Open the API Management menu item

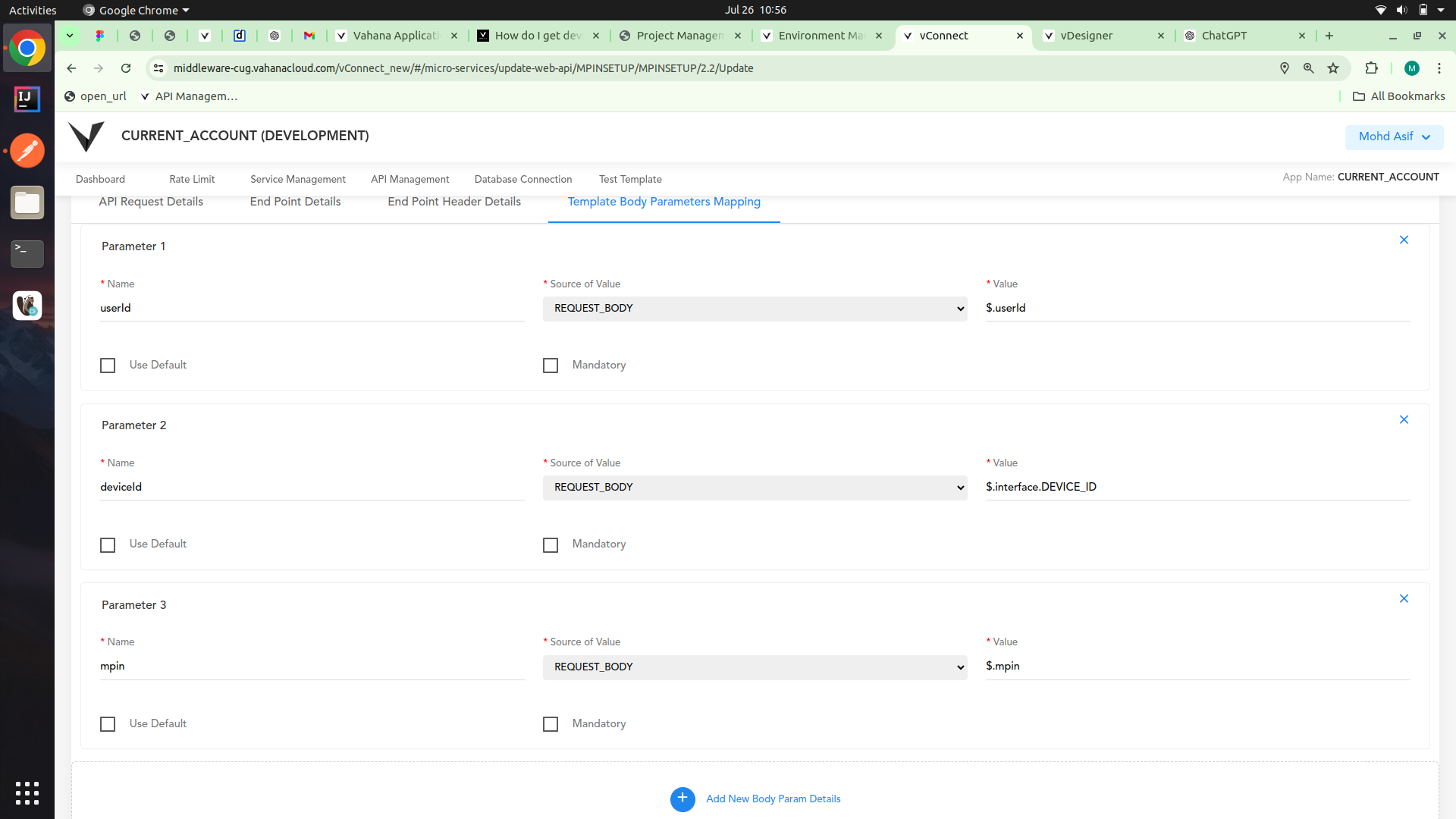click(409, 179)
